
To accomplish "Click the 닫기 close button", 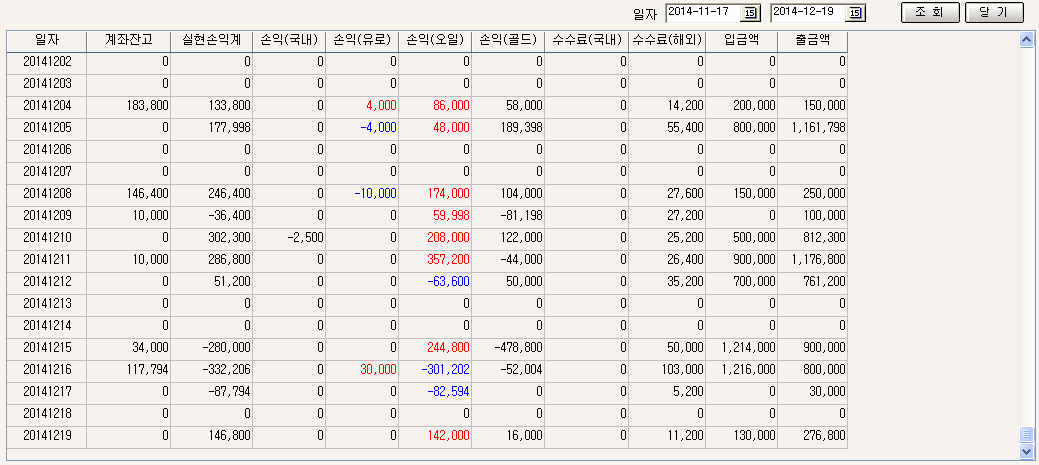I will 994,13.
